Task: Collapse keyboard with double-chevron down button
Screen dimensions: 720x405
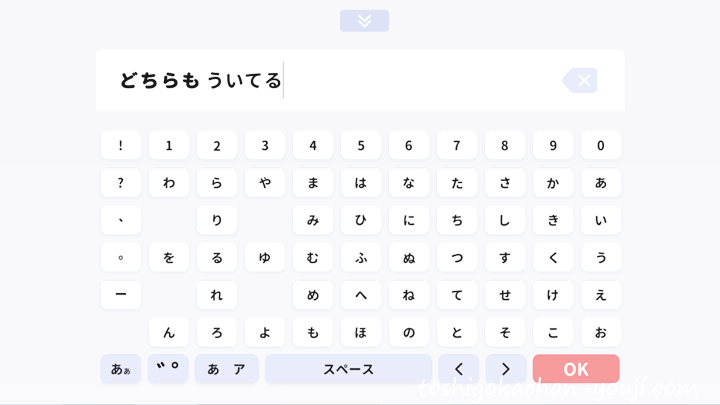Action: tap(364, 21)
